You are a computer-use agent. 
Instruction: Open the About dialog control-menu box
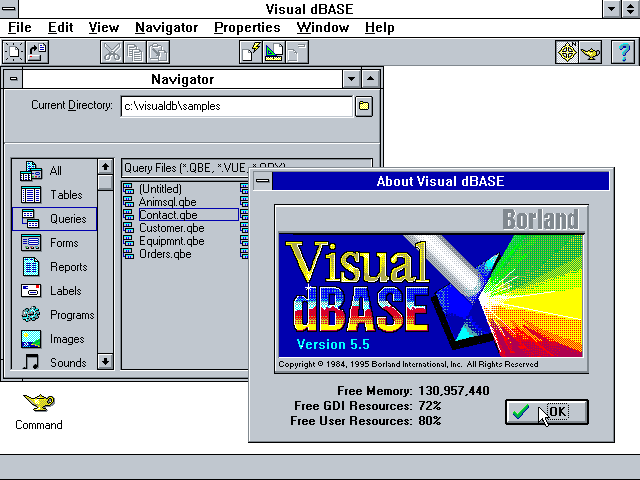[x=262, y=181]
